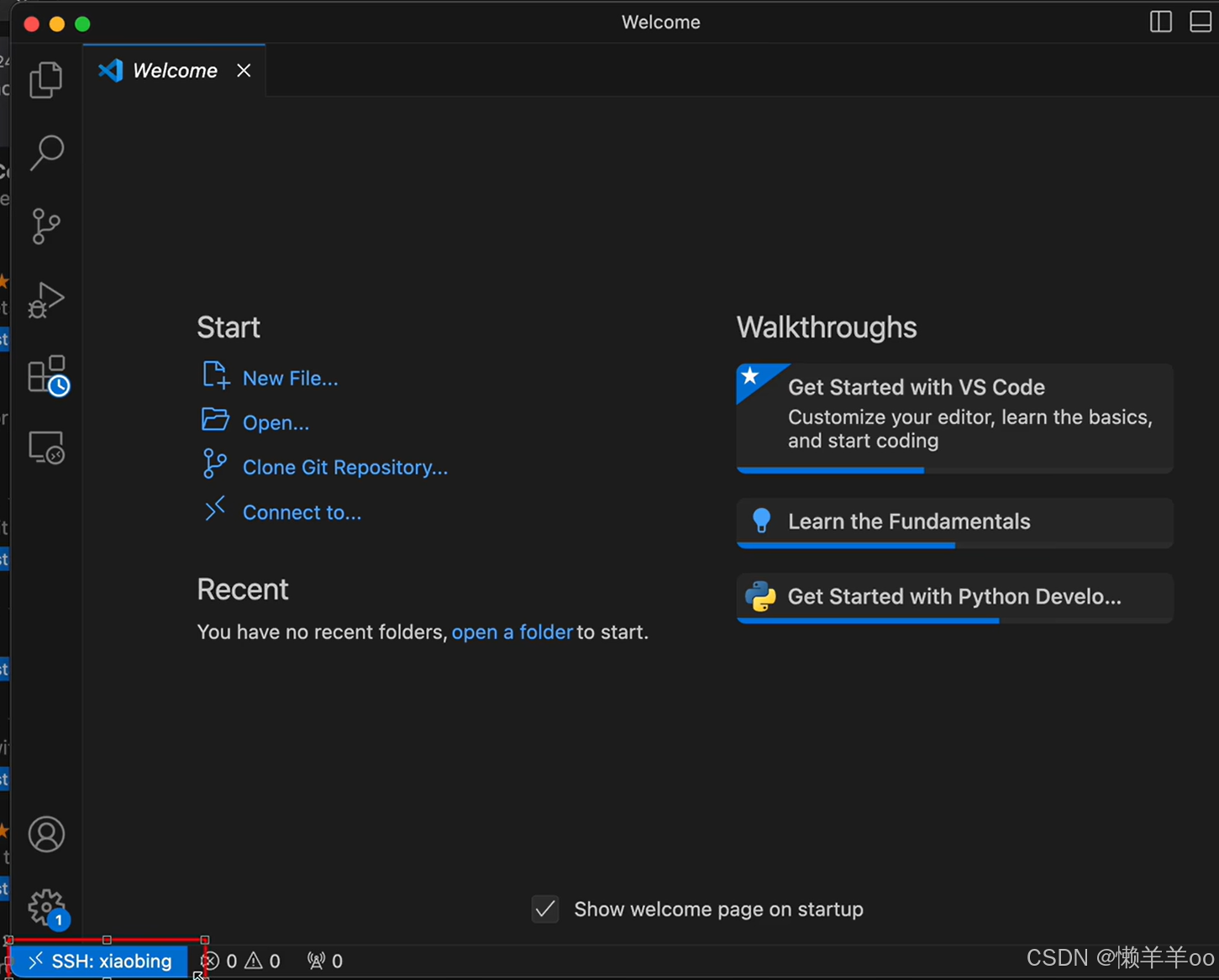Click the Open folder icon
This screenshot has height=980, width=1219.
pyautogui.click(x=215, y=419)
